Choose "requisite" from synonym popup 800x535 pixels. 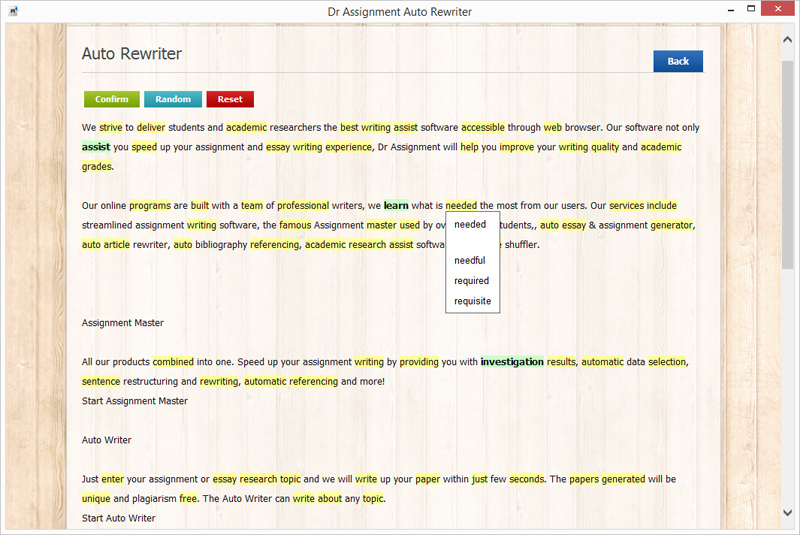[472, 301]
